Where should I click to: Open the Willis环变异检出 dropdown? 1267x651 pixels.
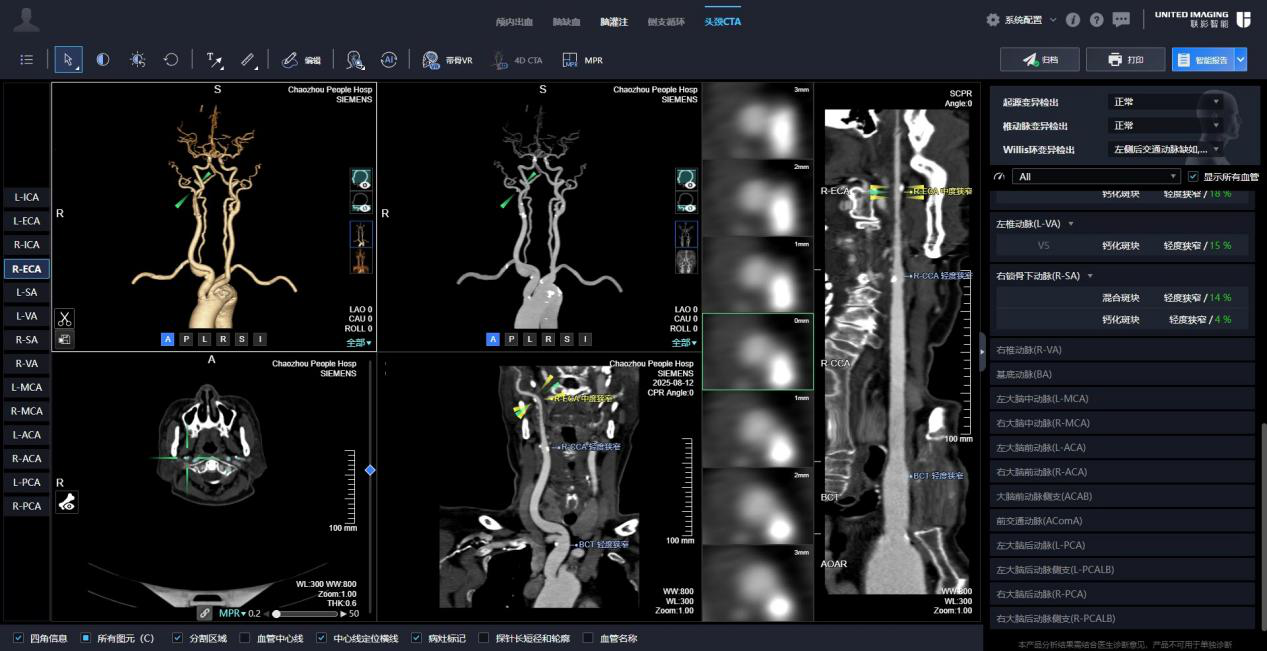point(1167,149)
